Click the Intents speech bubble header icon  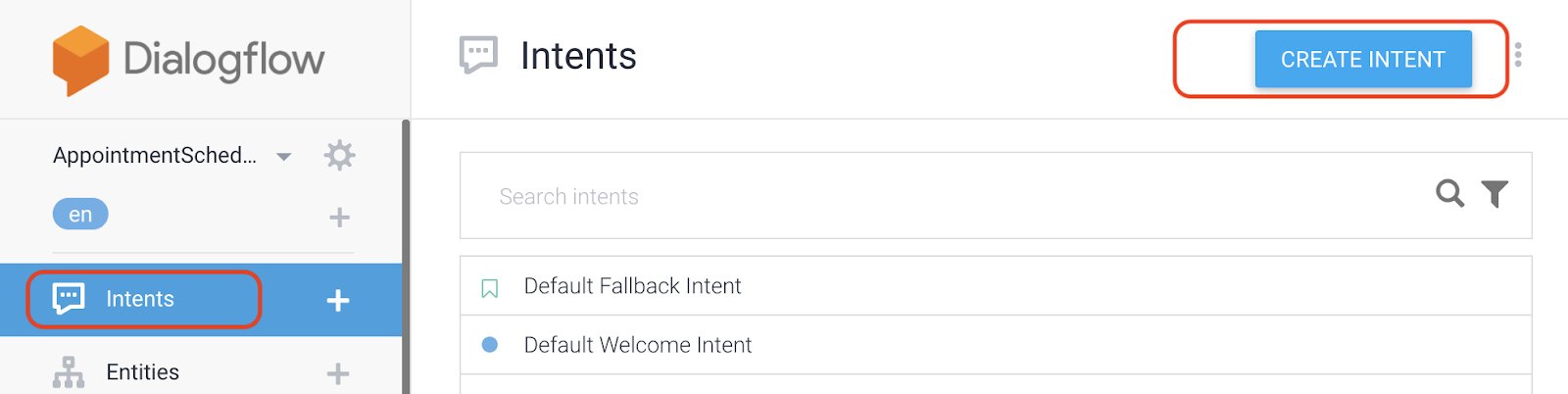pyautogui.click(x=478, y=55)
